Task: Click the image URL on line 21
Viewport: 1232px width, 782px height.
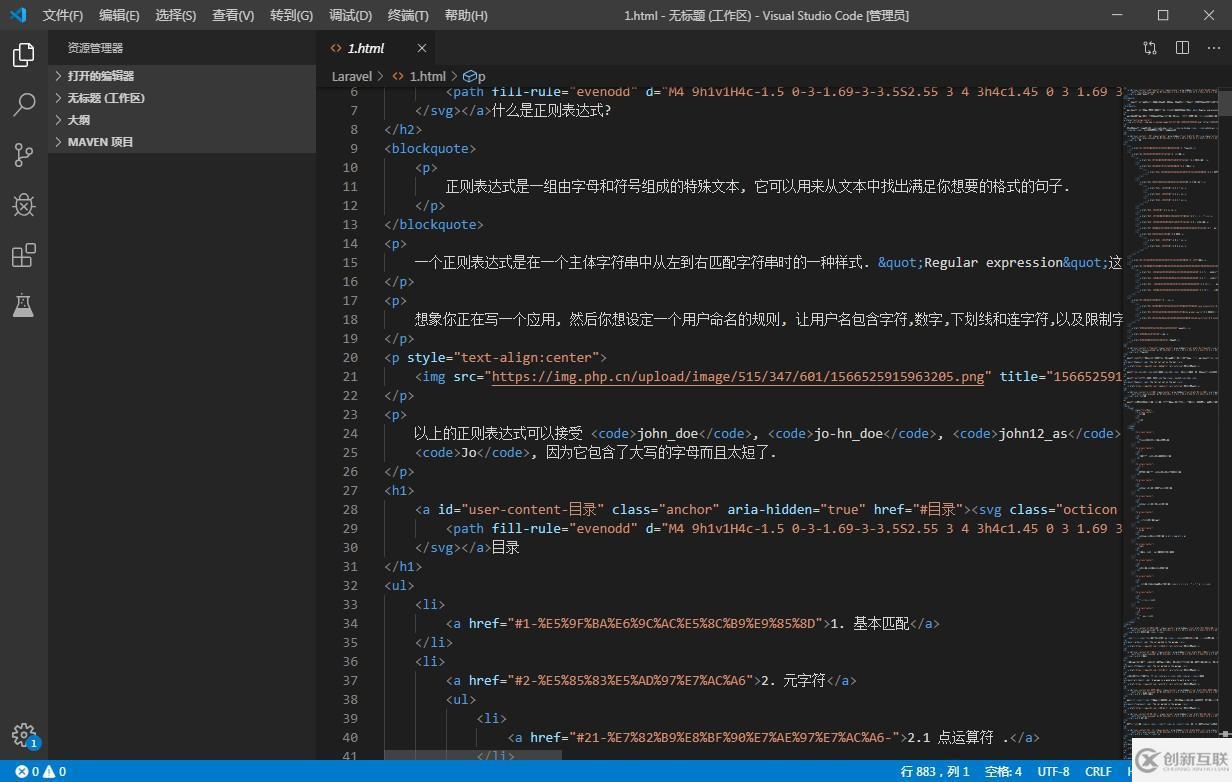Action: click(735, 376)
